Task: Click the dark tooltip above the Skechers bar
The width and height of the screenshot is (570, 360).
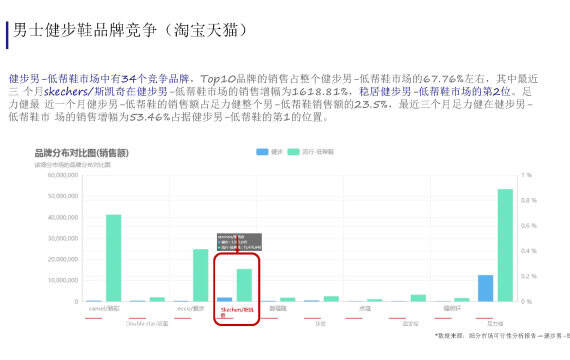Action: pyautogui.click(x=239, y=242)
